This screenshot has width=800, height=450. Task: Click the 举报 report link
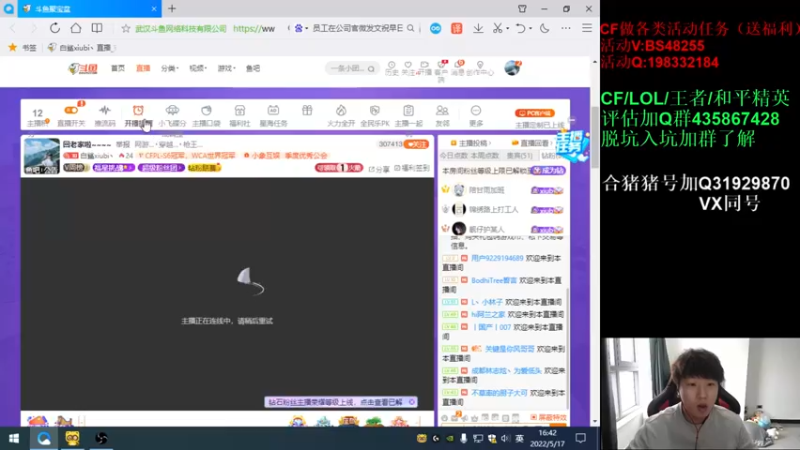click(123, 144)
